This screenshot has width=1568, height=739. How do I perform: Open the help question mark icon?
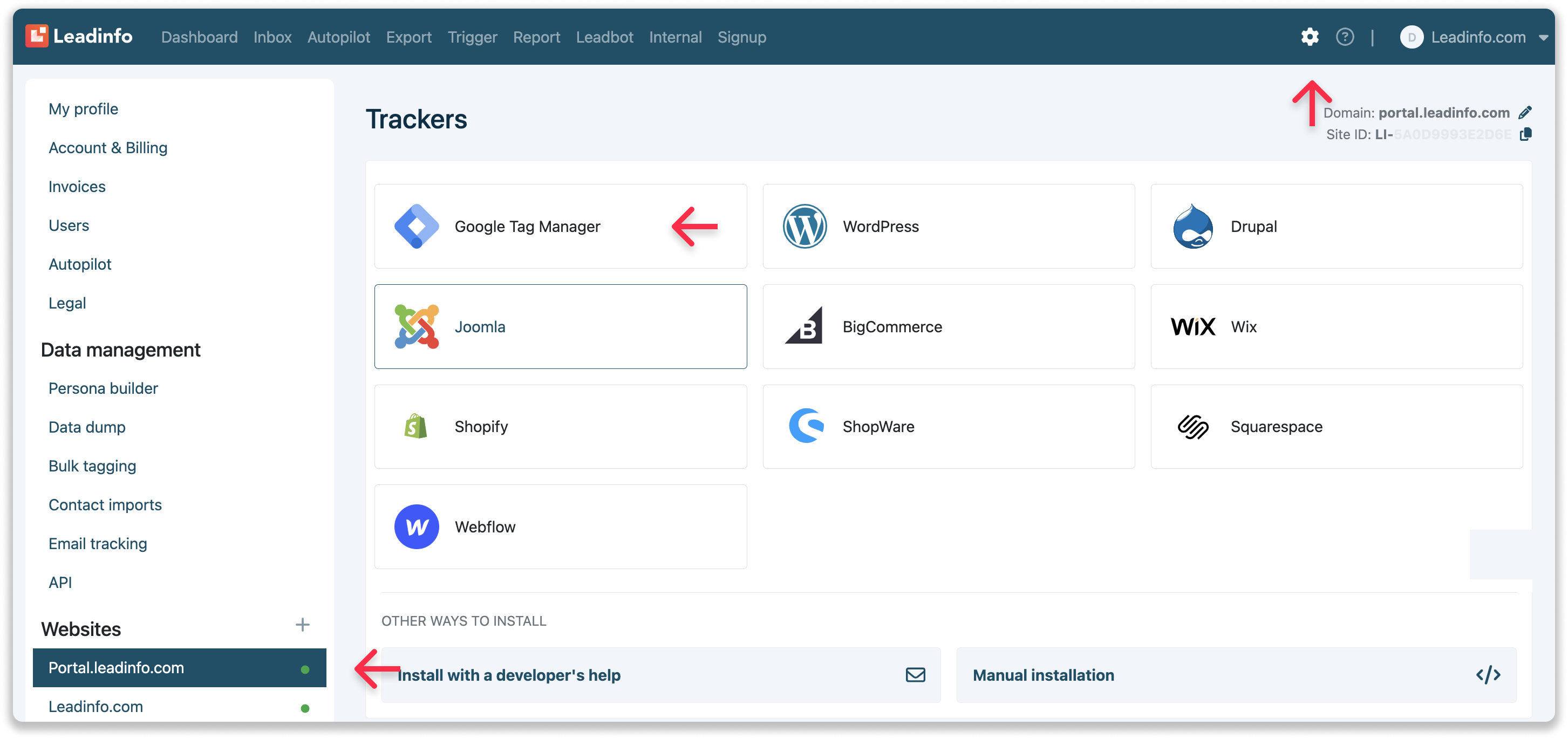click(x=1345, y=37)
